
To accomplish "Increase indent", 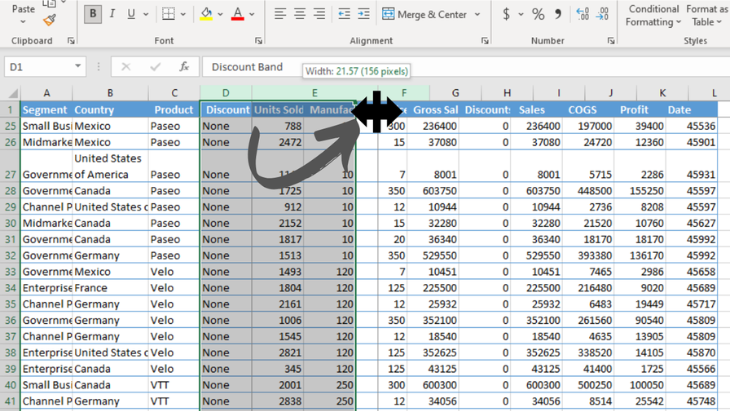I will [364, 14].
